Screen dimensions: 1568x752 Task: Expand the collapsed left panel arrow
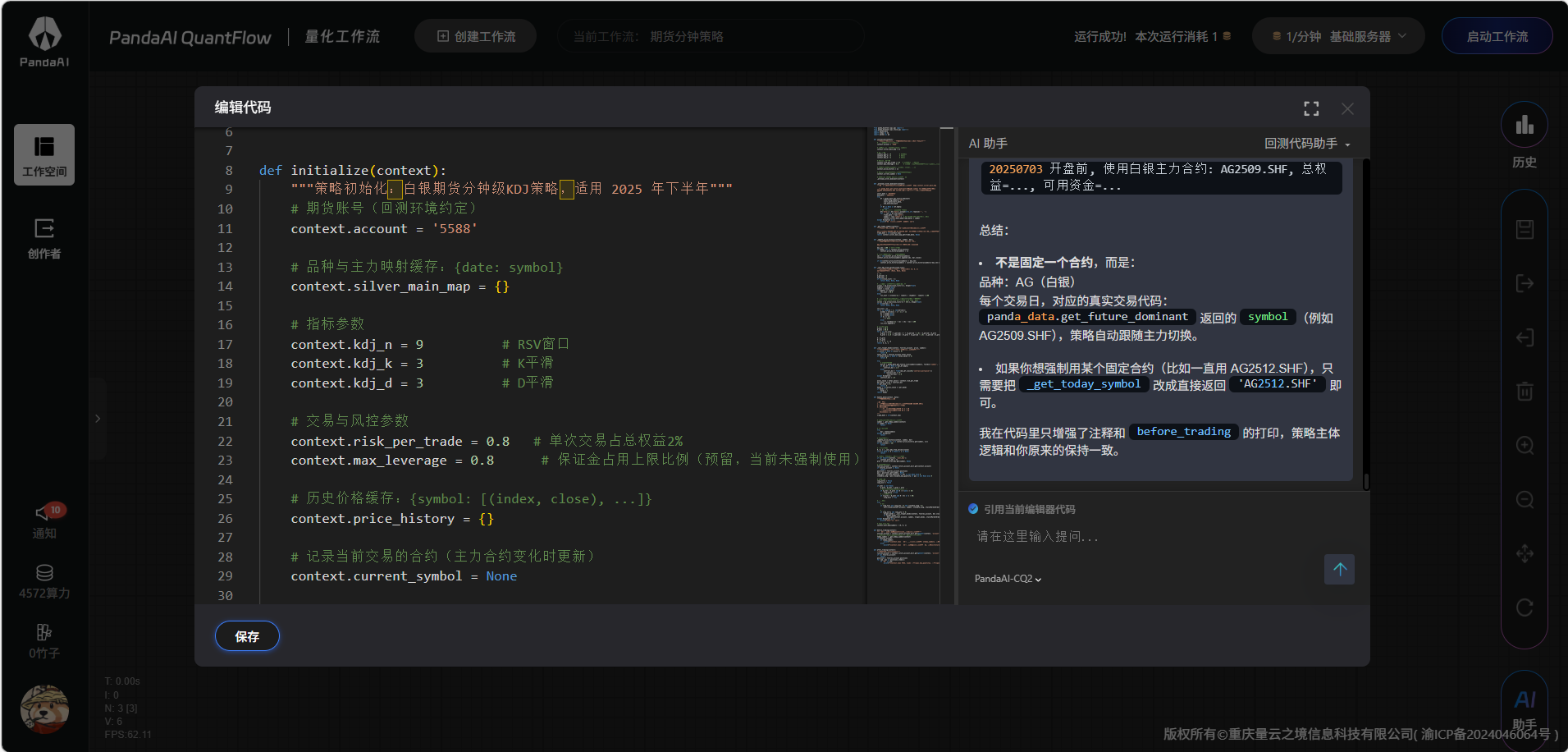pos(98,419)
